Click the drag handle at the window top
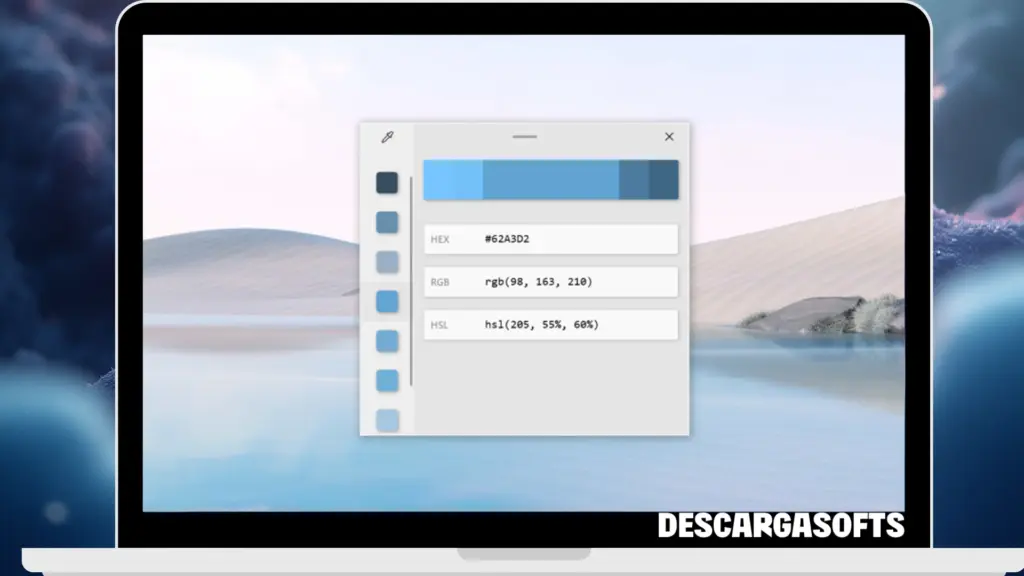The height and width of the screenshot is (576, 1024). (524, 136)
